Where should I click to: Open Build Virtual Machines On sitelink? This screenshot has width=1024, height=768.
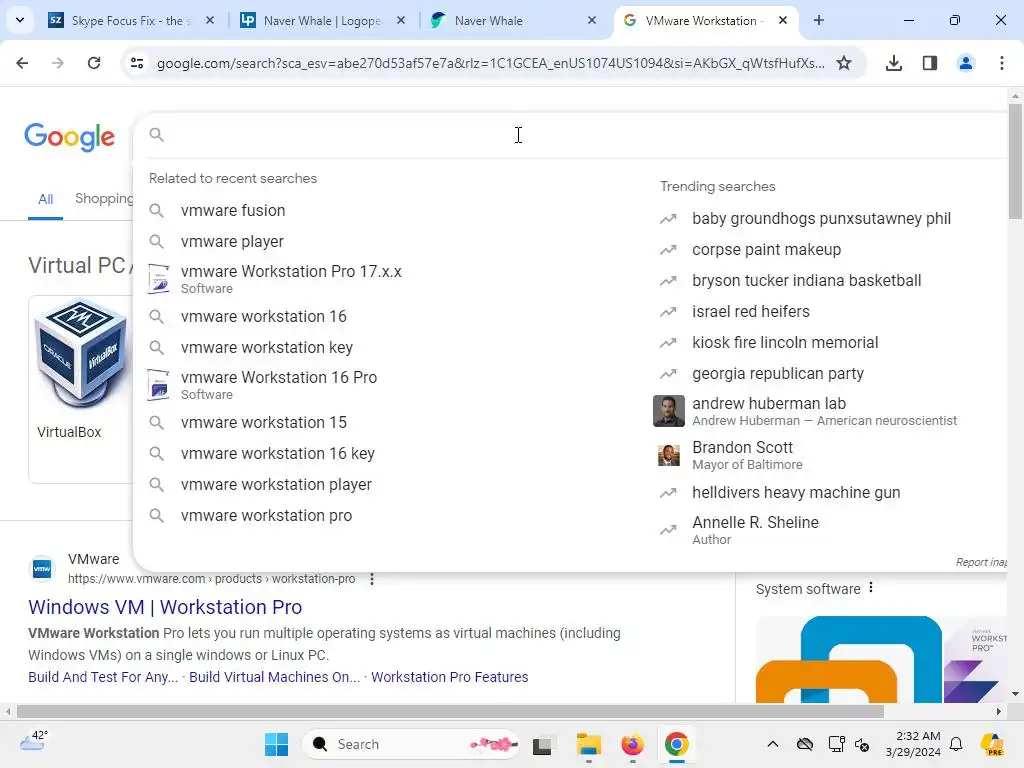point(274,677)
